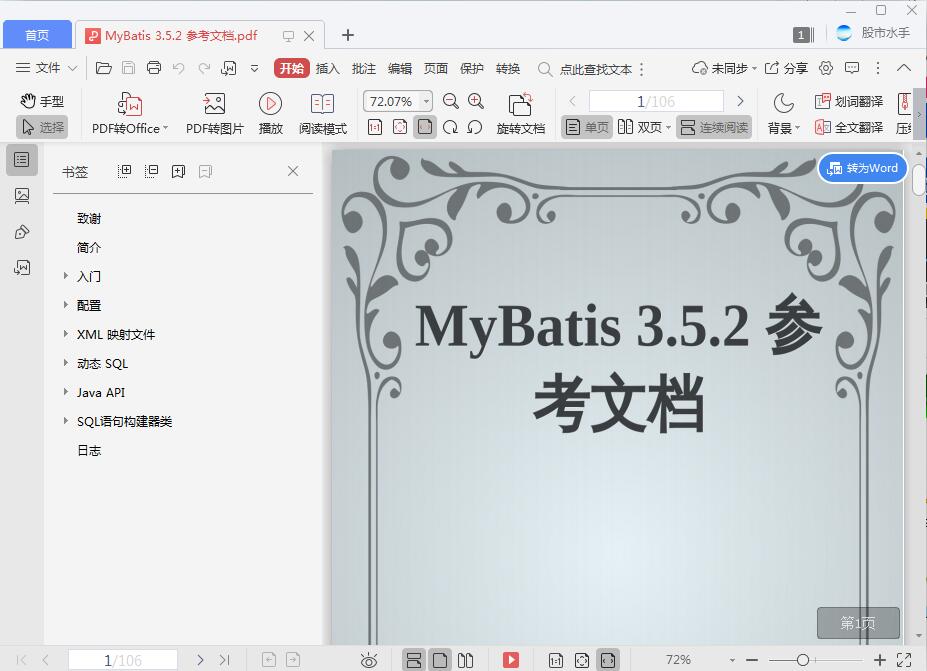Toggle 单页 single page view
The height and width of the screenshot is (671, 927).
[x=586, y=127]
